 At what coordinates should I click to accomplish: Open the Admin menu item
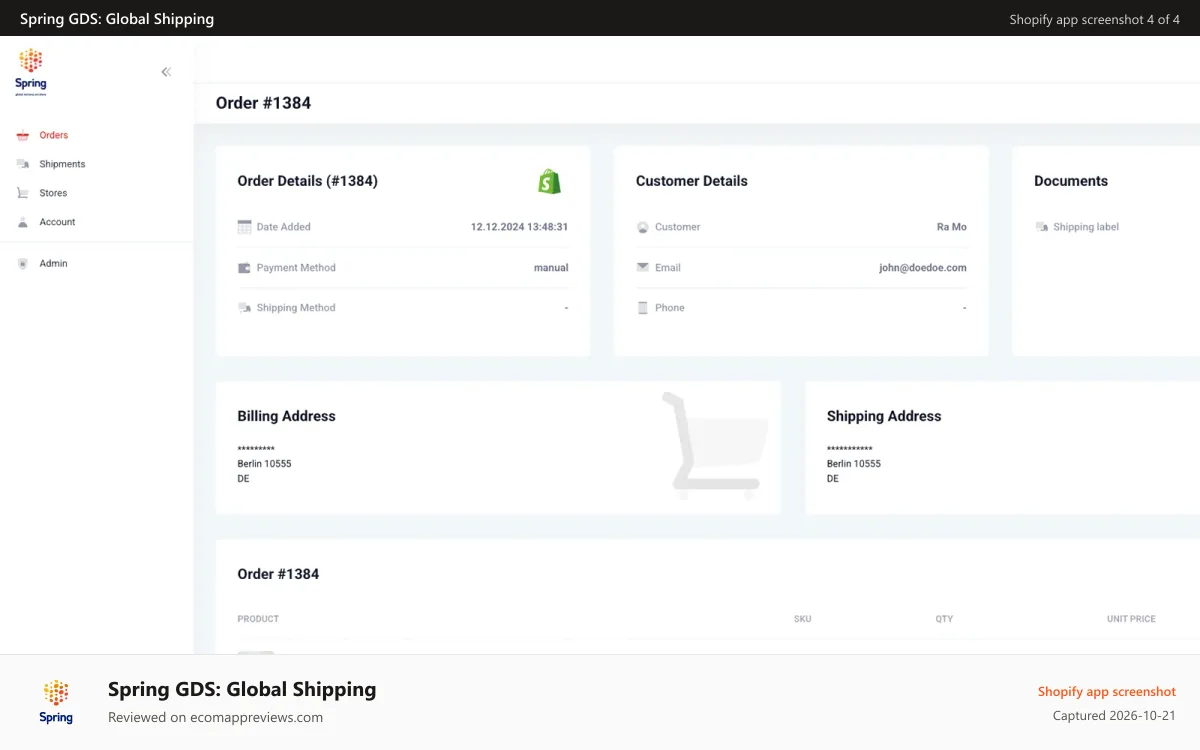point(53,264)
